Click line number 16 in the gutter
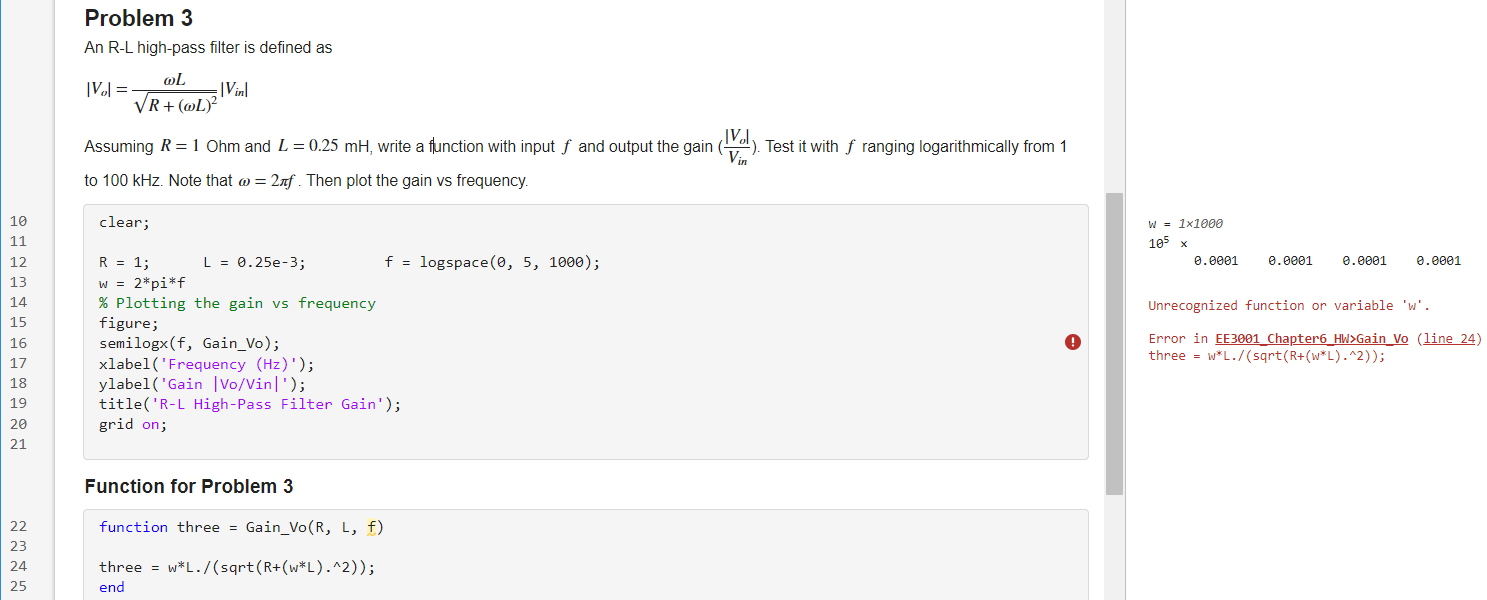This screenshot has height=600, width=1487. 17,342
